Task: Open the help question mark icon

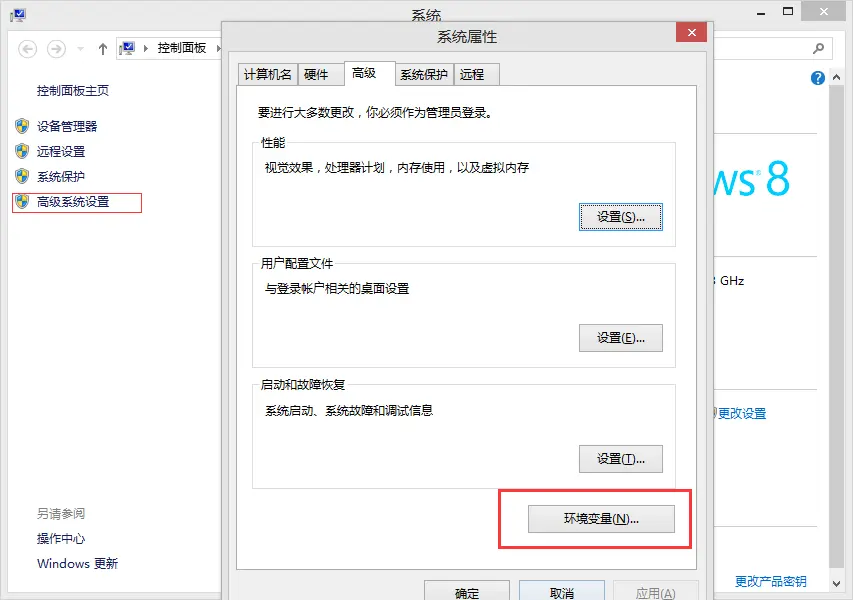Action: pos(817,78)
